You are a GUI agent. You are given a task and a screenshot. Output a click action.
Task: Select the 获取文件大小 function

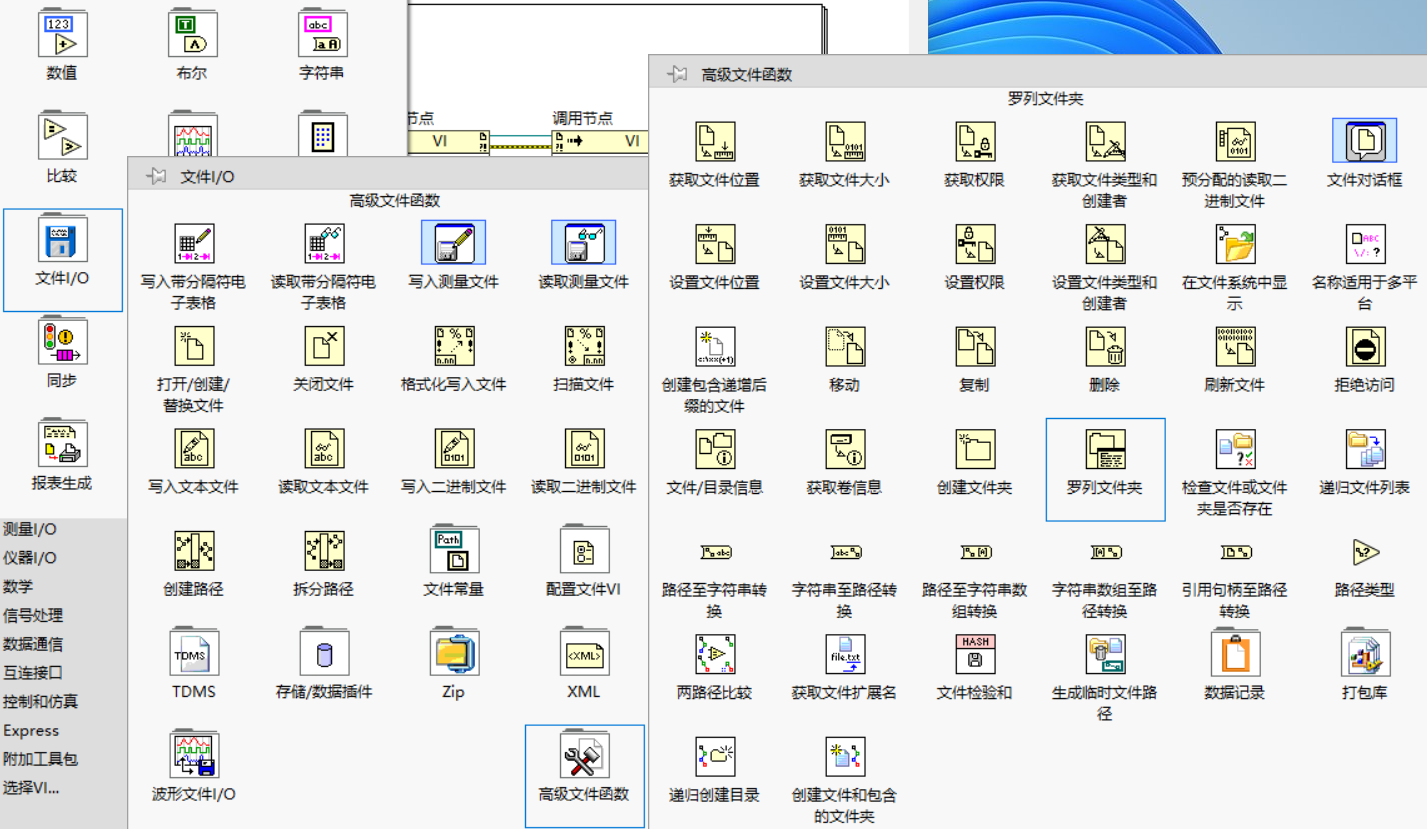point(845,142)
